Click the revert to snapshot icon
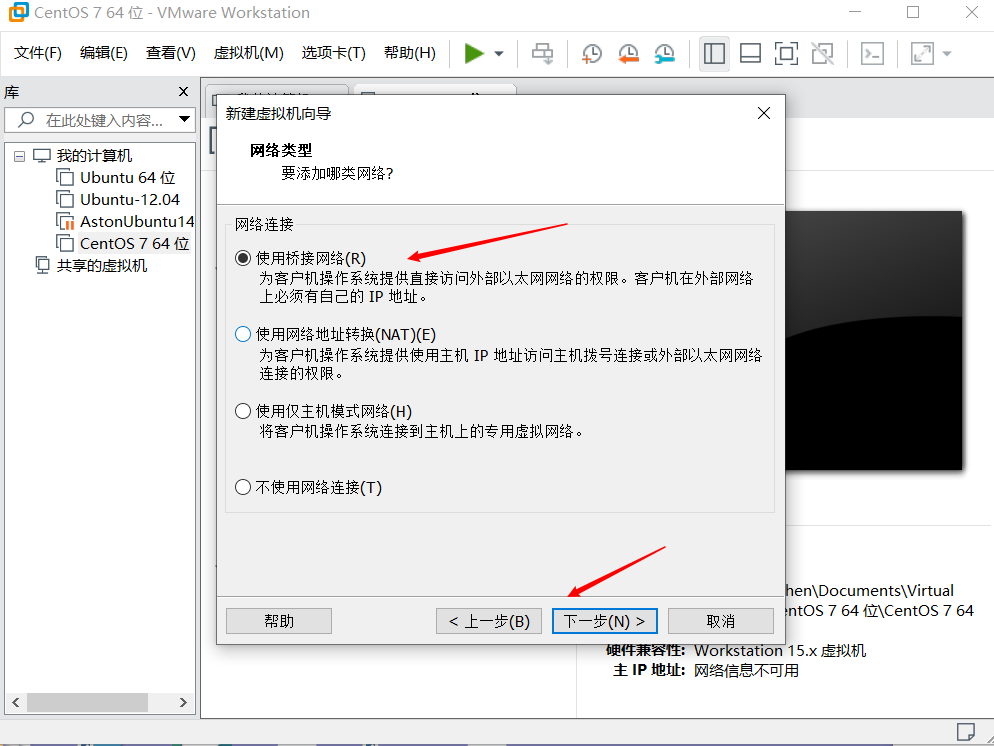994x746 pixels. point(628,54)
